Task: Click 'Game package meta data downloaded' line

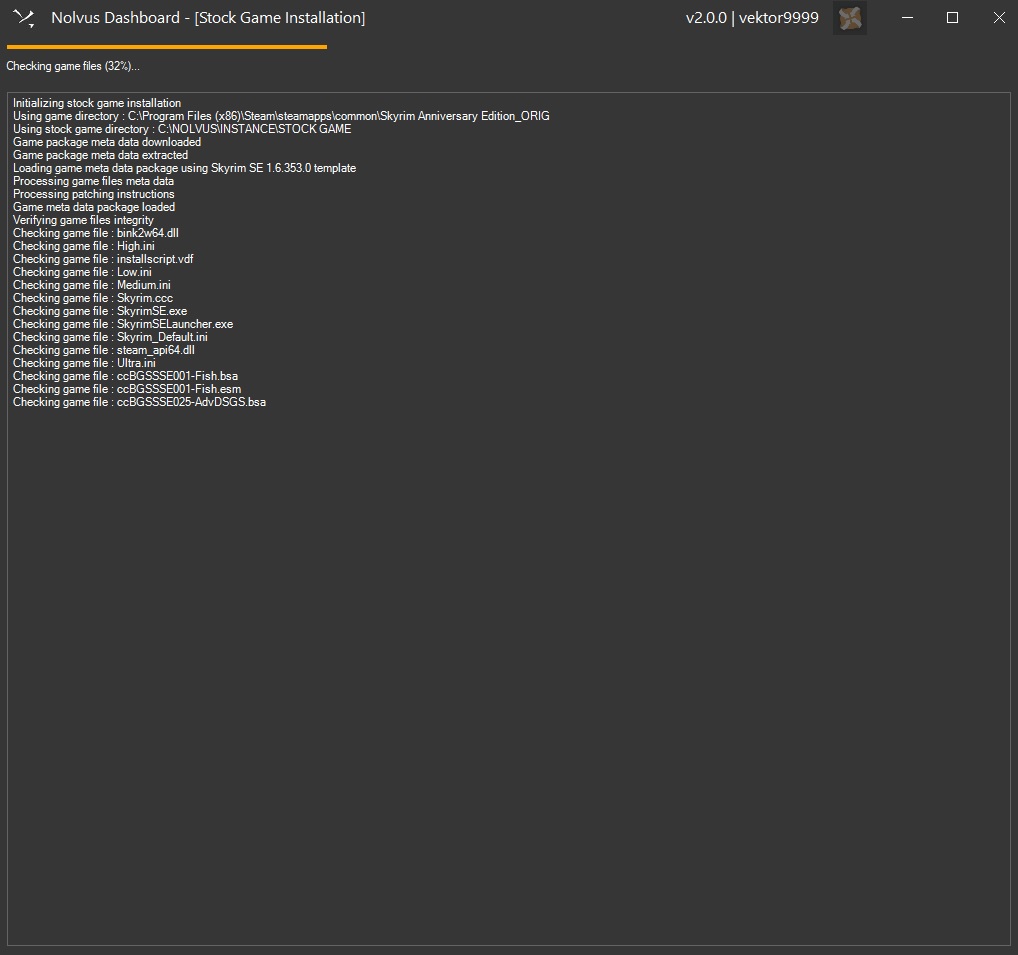Action: pyautogui.click(x=106, y=142)
